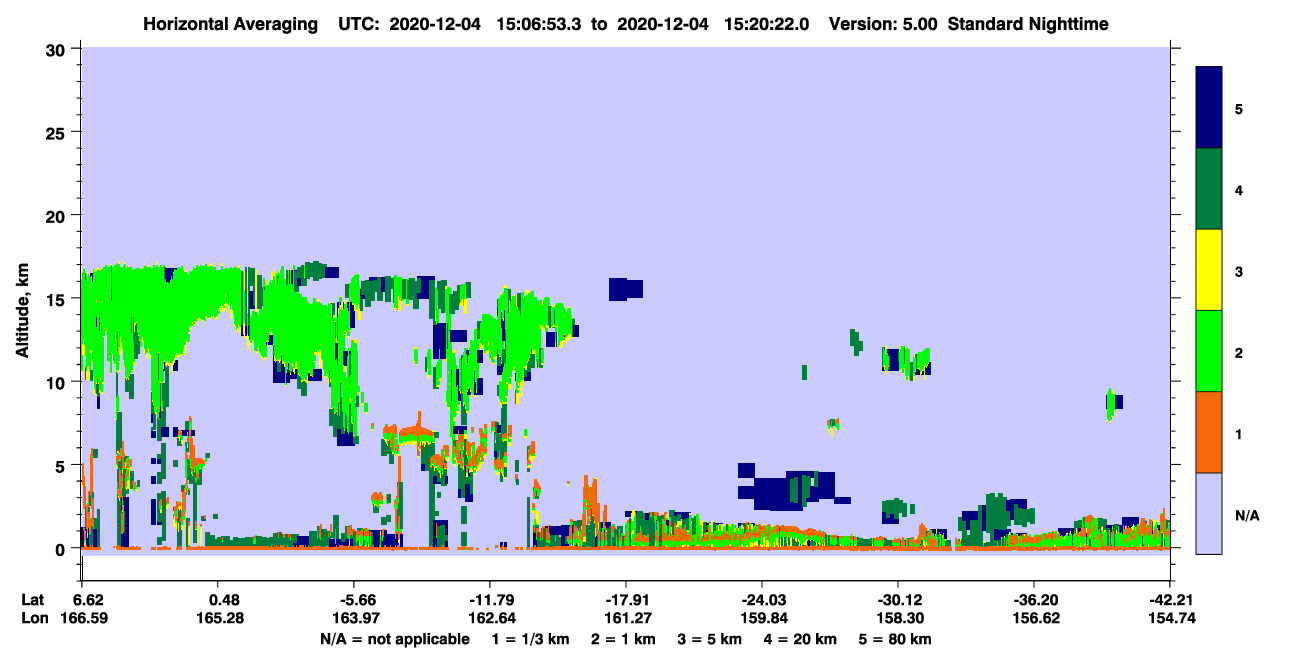The width and height of the screenshot is (1300, 667).
Task: Click the colorbar label '5'
Action: pos(1239,108)
